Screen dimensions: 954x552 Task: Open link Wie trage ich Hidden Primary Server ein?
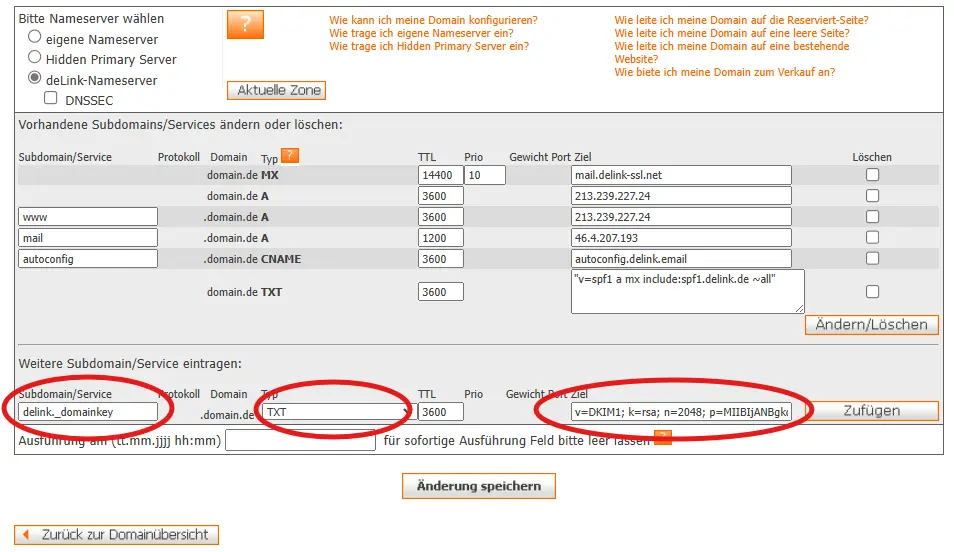click(429, 46)
